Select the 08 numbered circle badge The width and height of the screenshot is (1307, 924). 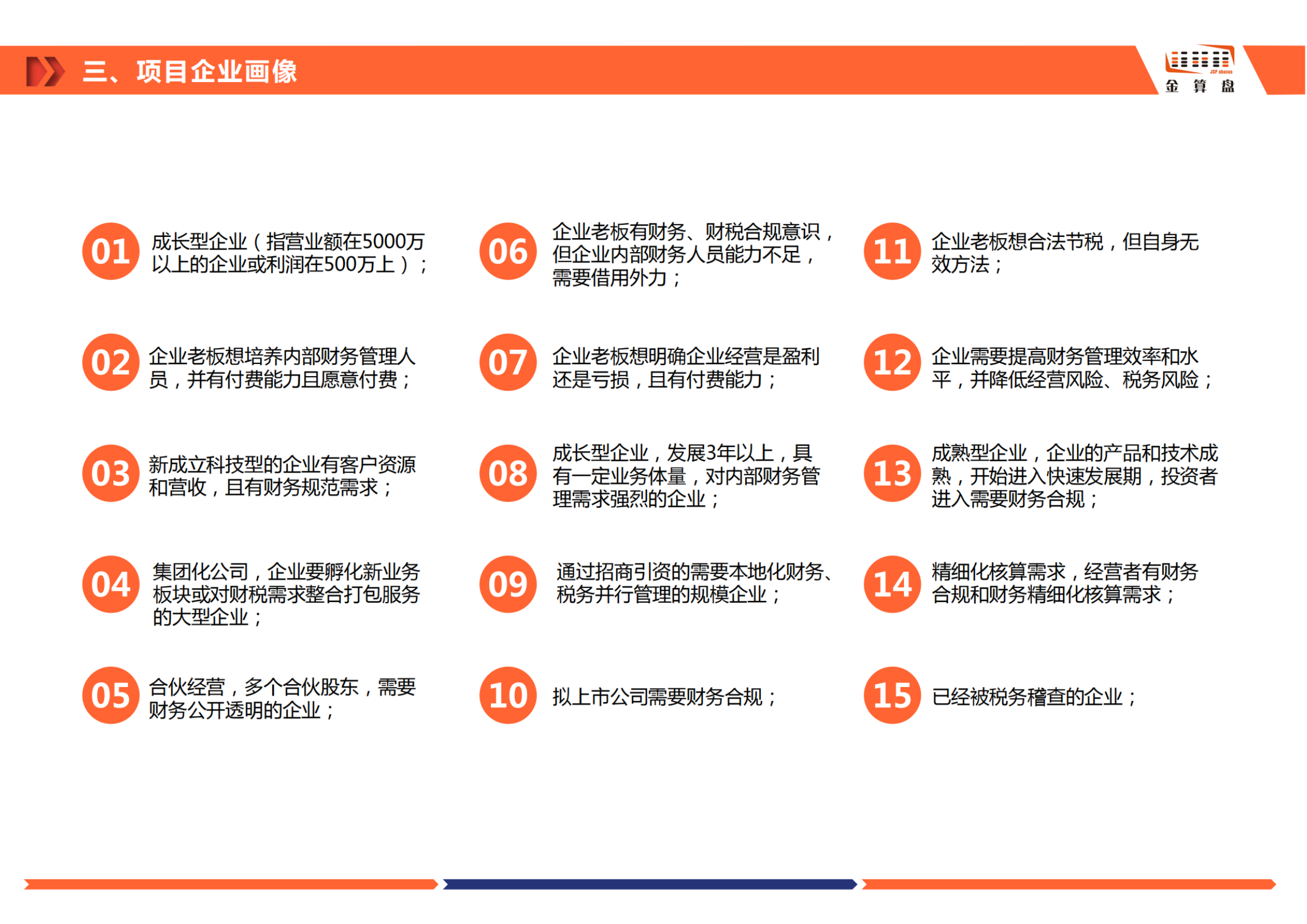click(508, 473)
